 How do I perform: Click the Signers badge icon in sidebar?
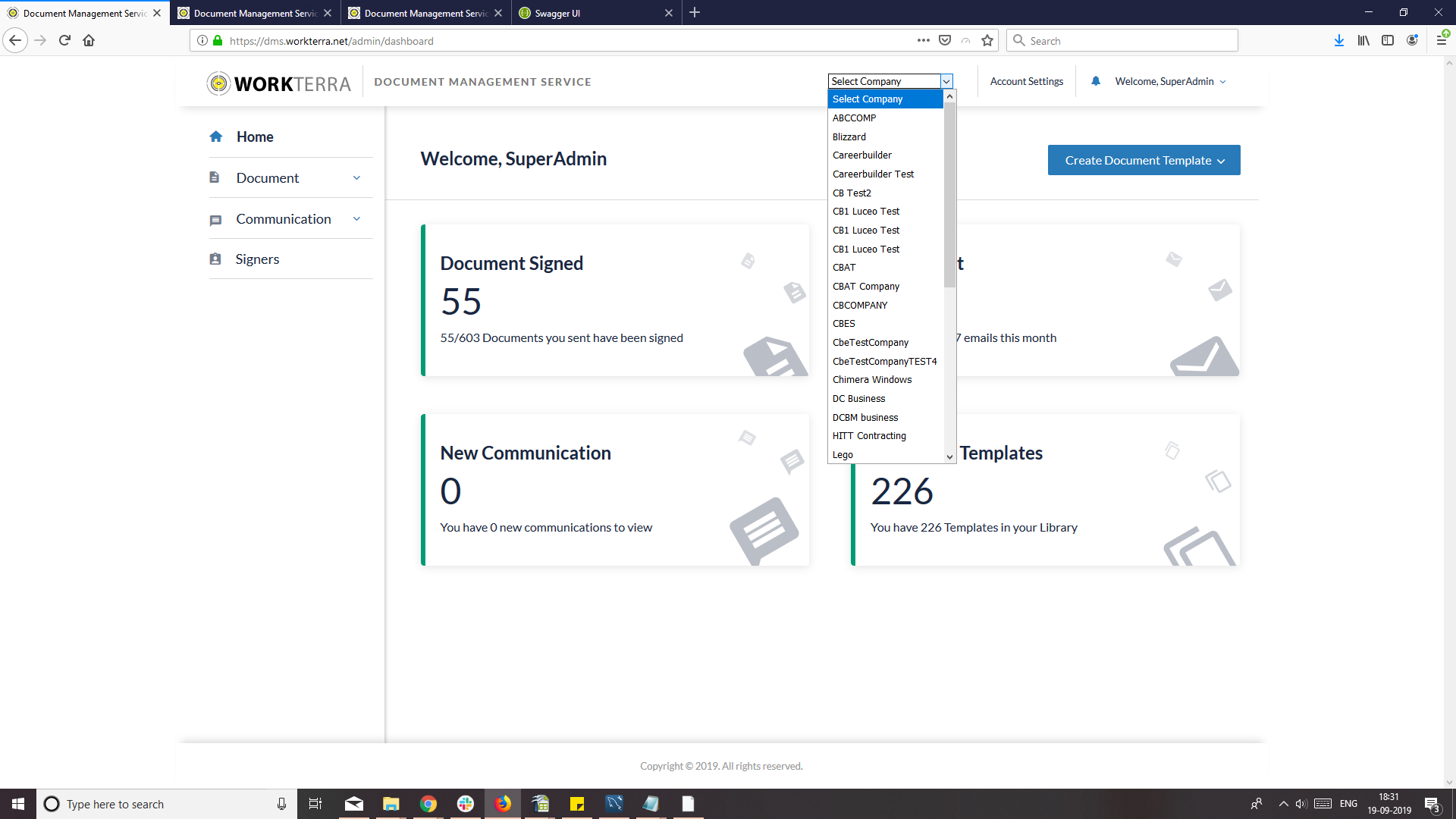[x=215, y=259]
